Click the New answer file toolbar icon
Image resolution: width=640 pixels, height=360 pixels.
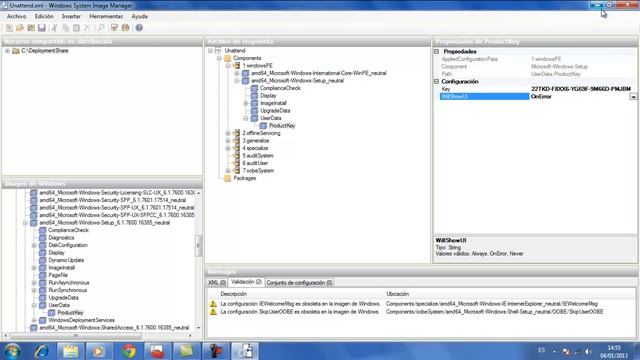9,28
